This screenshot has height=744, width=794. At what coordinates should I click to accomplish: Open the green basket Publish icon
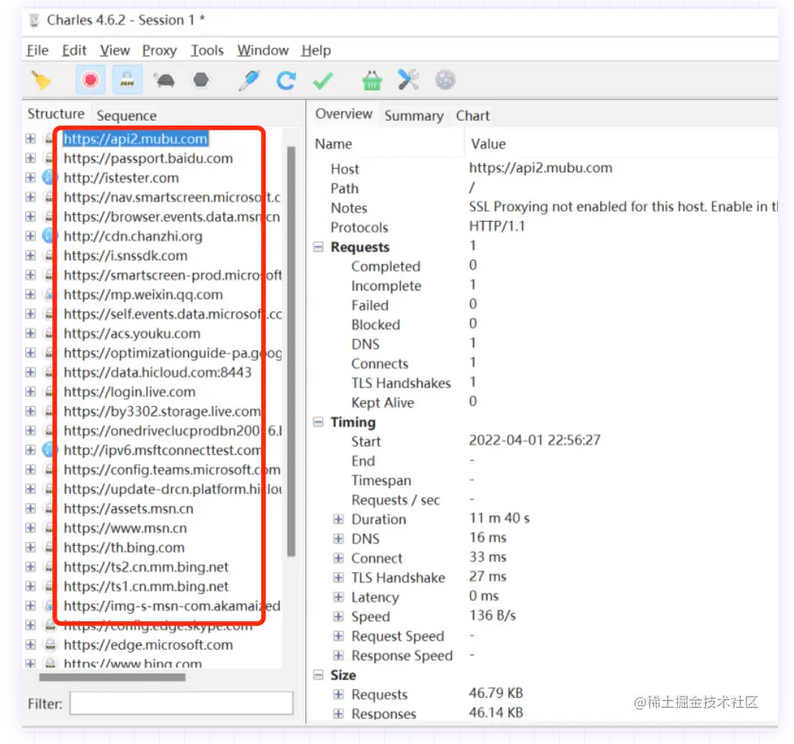372,81
